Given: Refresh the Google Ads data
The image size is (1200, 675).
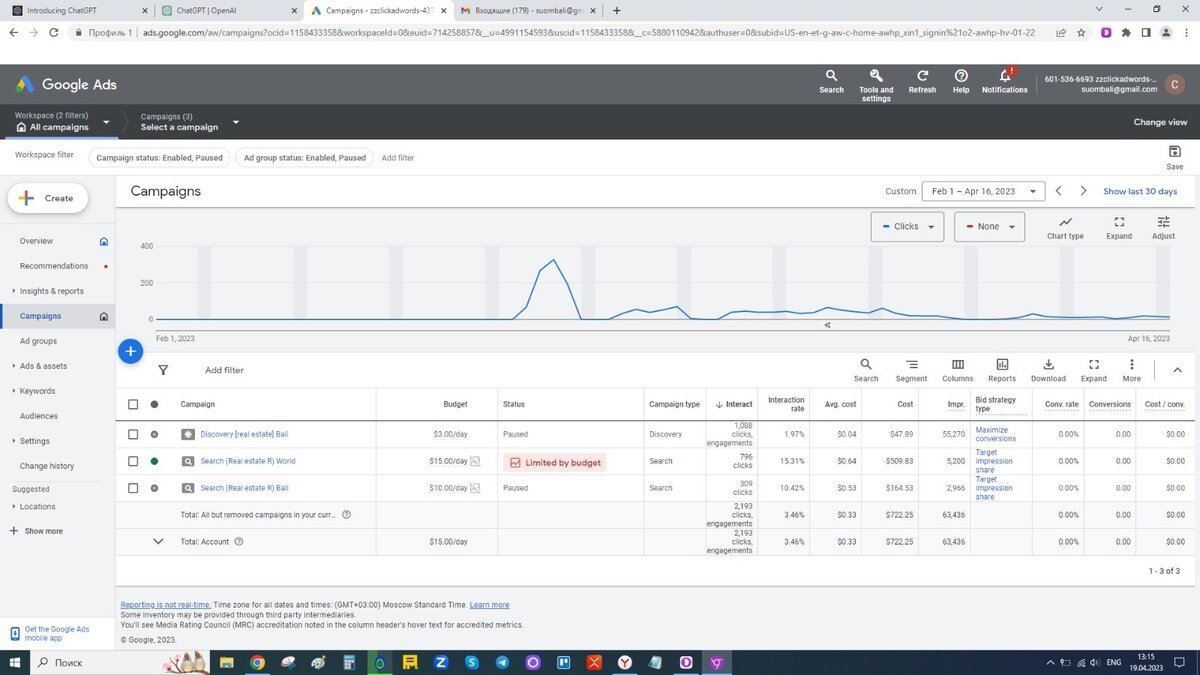Looking at the screenshot, I should coord(922,81).
